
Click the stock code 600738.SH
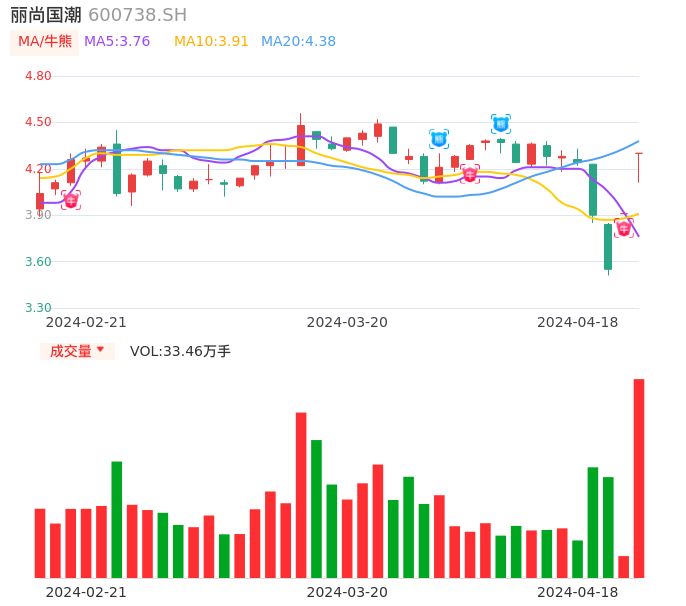point(137,15)
